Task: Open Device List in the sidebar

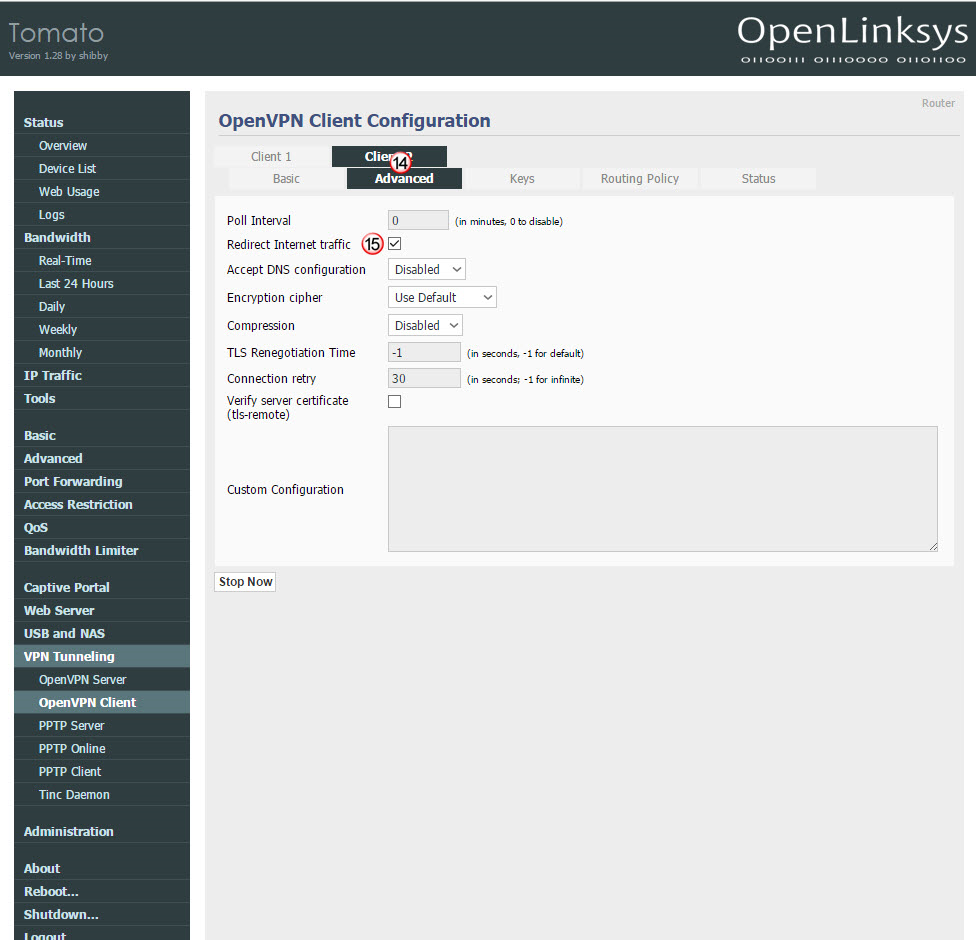Action: (x=102, y=168)
